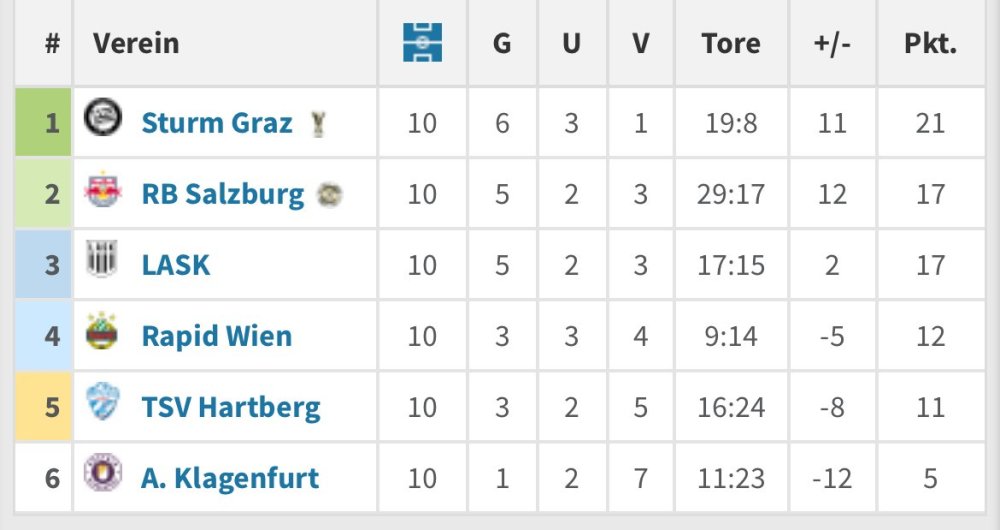The width and height of the screenshot is (1000, 530).
Task: Click the Sturm Graz club crest
Action: click(x=102, y=120)
